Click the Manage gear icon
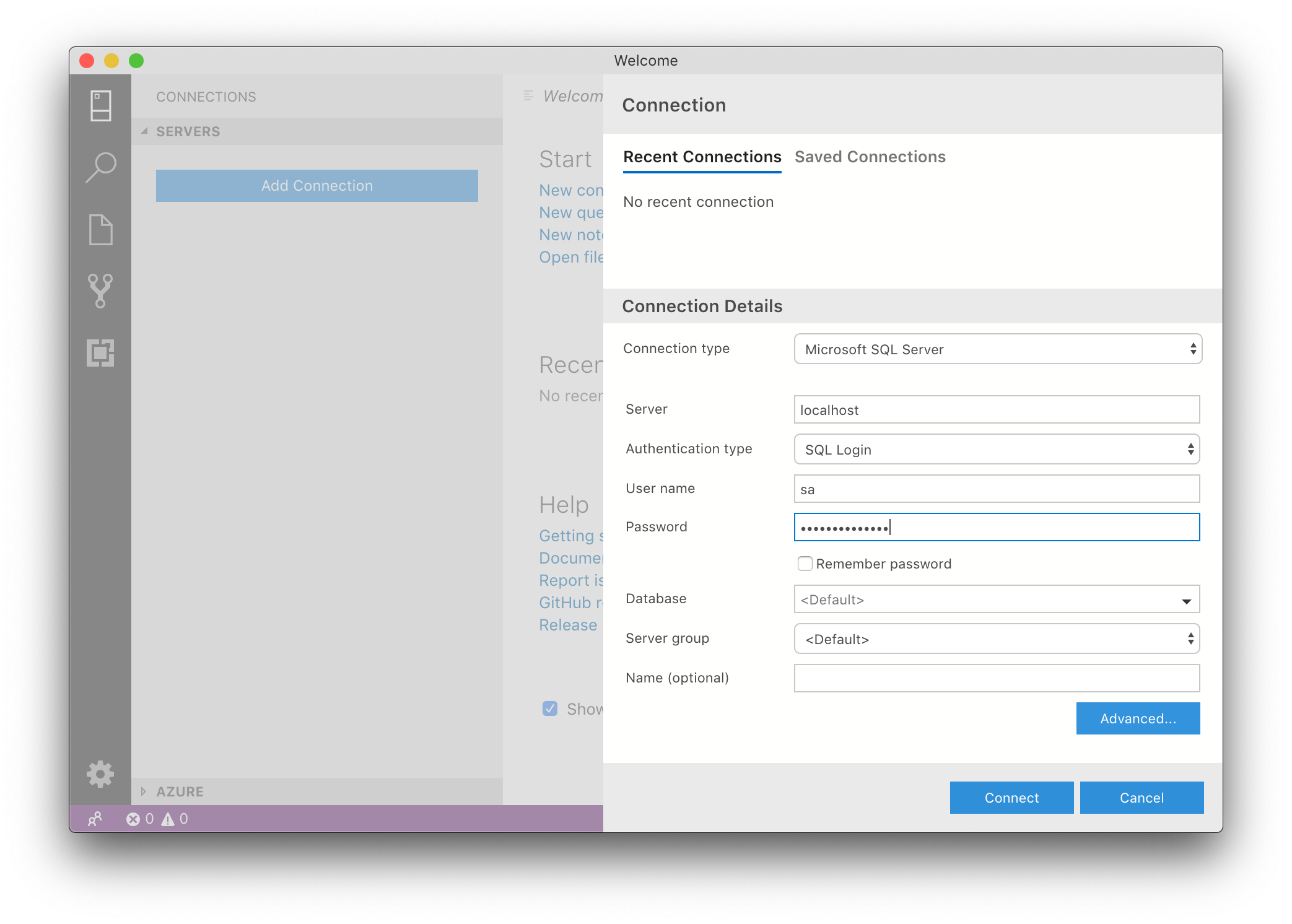 click(x=100, y=774)
